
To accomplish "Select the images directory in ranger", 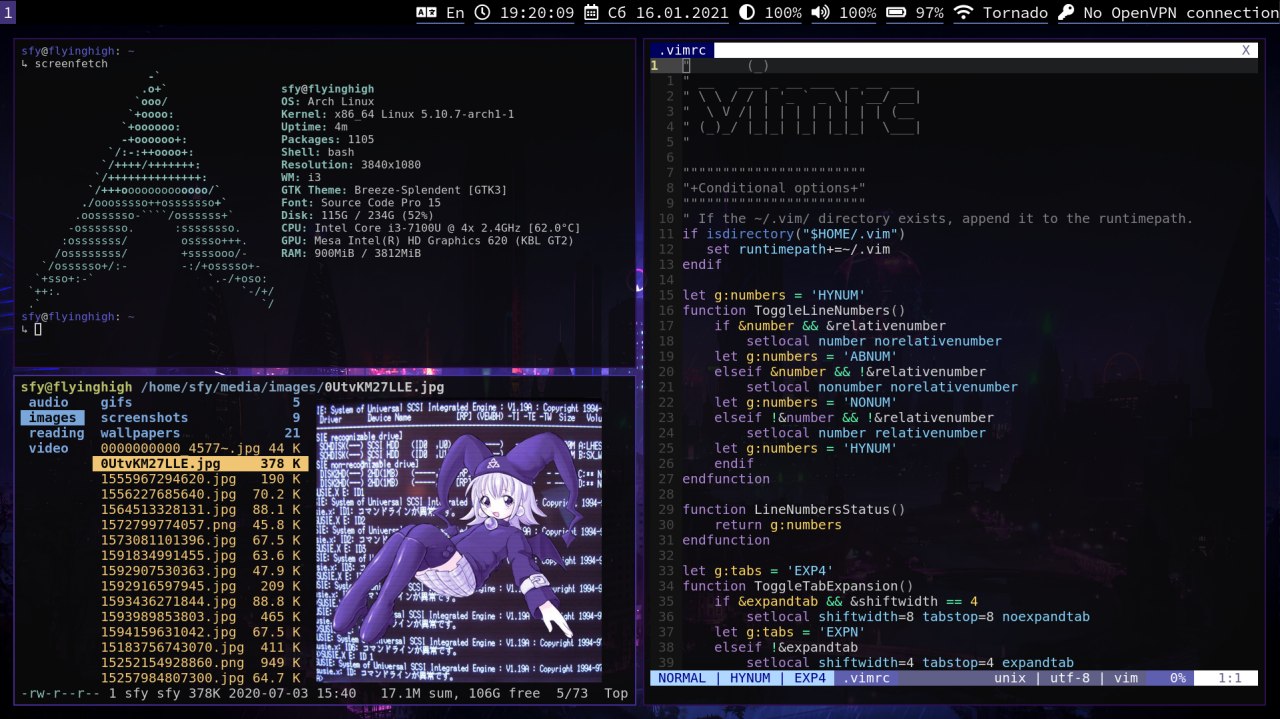I will [52, 417].
